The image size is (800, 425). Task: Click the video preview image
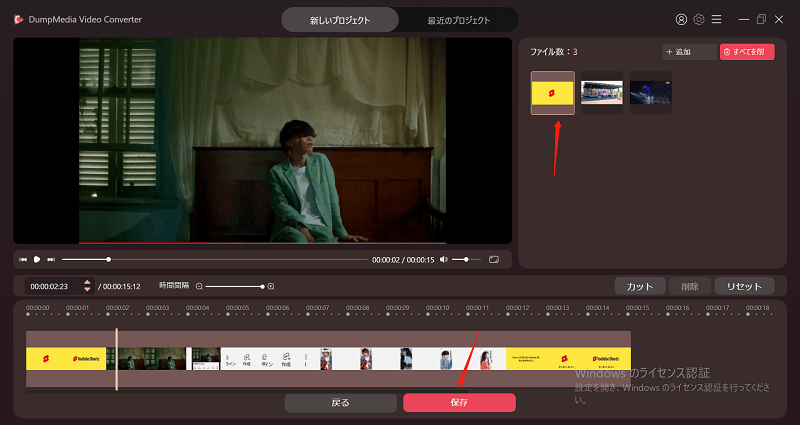click(262, 140)
